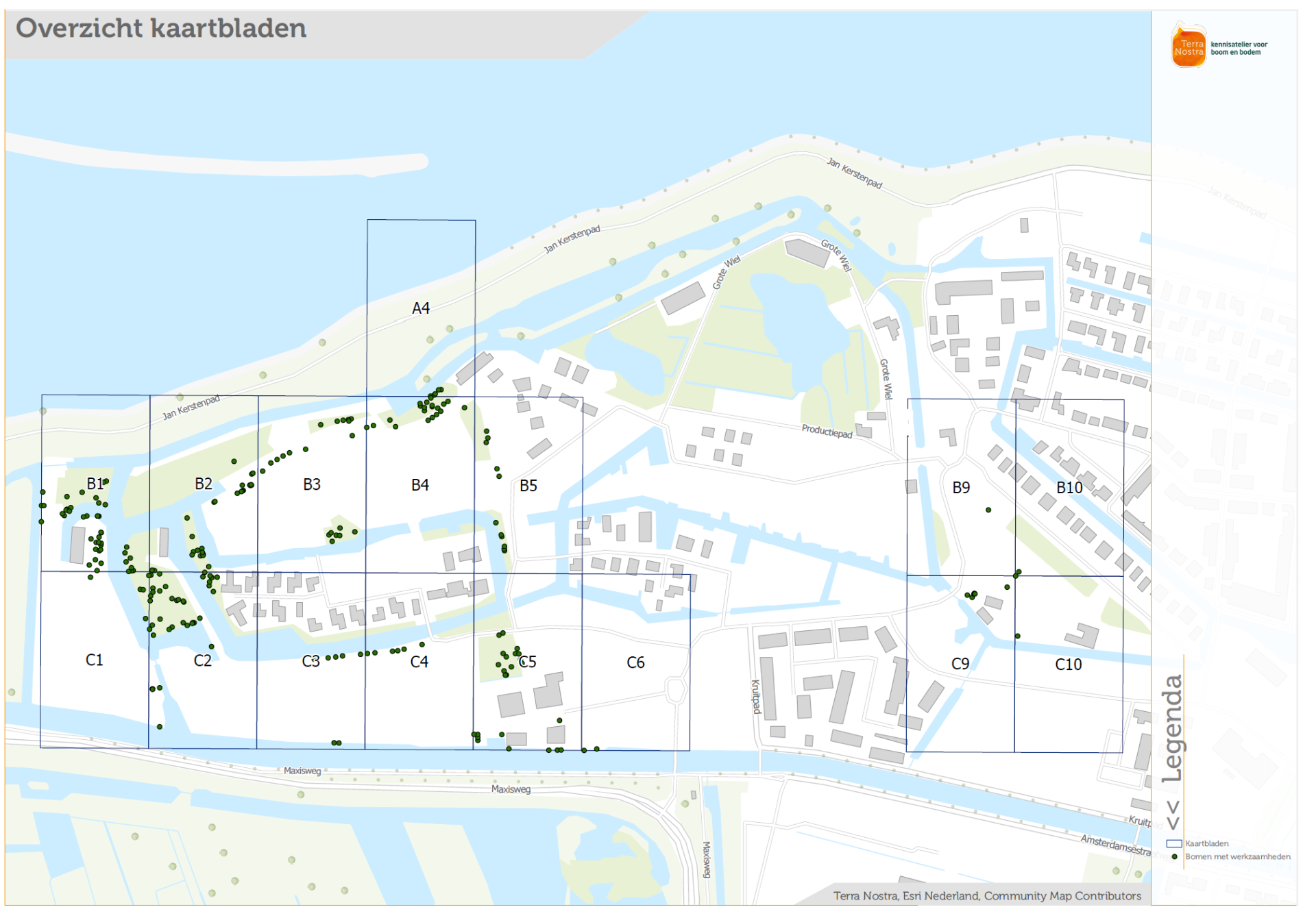The image size is (1316, 918).
Task: Select map sheet label B5
Action: click(x=528, y=486)
